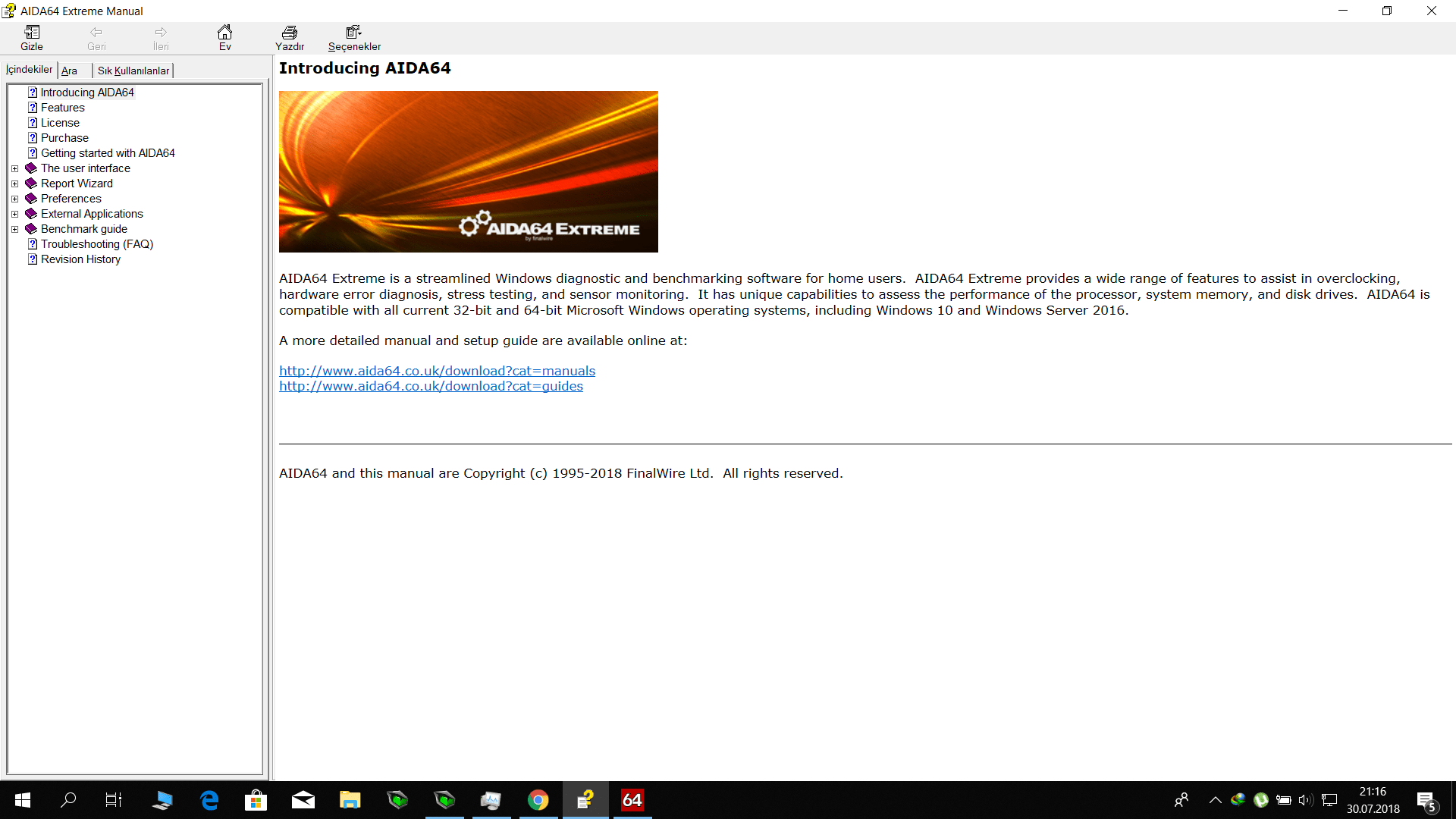This screenshot has width=1456, height=819.
Task: Click the Yazdır (Print) toolbar icon
Action: pyautogui.click(x=289, y=37)
